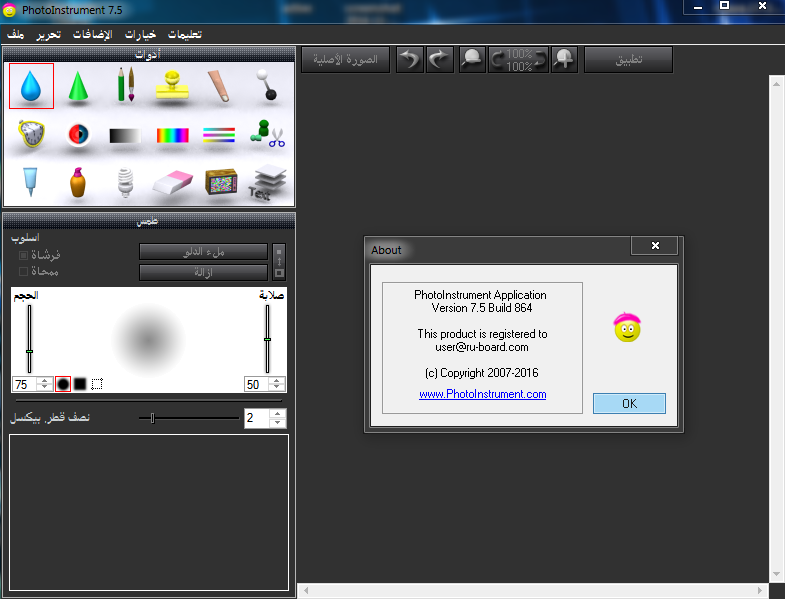Click the horizontal scrollbar right arrow
The image size is (785, 599).
pyautogui.click(x=760, y=590)
